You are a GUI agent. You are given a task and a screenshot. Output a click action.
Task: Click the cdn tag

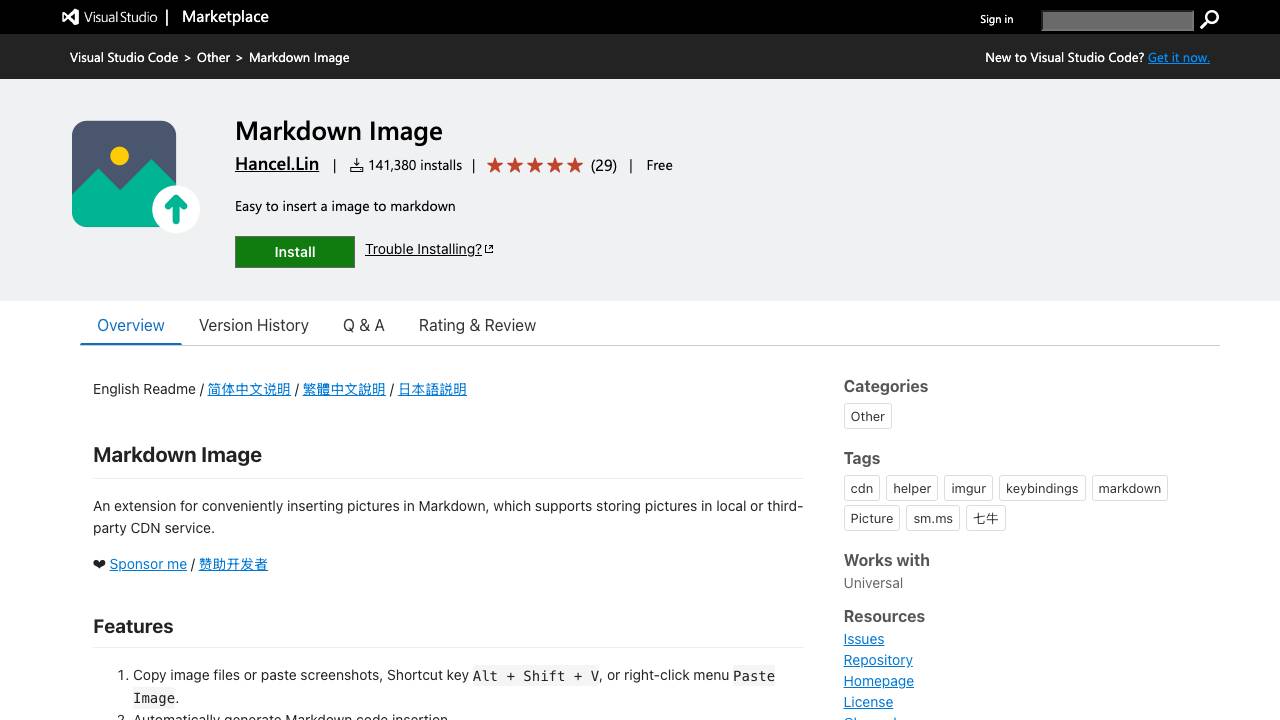click(862, 488)
